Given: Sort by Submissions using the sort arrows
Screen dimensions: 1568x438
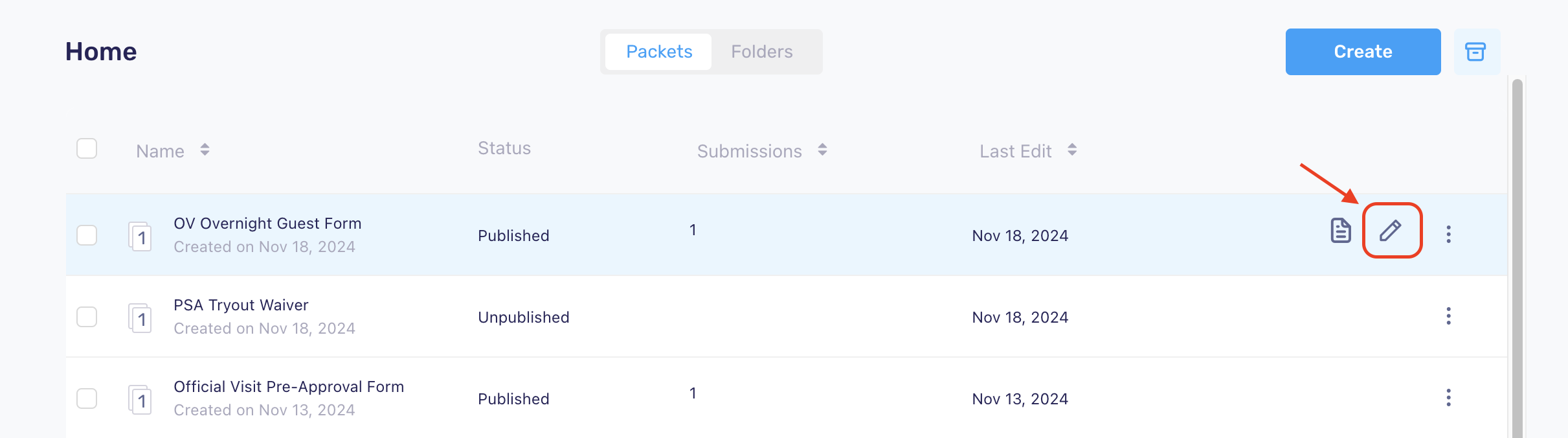Looking at the screenshot, I should click(x=822, y=150).
